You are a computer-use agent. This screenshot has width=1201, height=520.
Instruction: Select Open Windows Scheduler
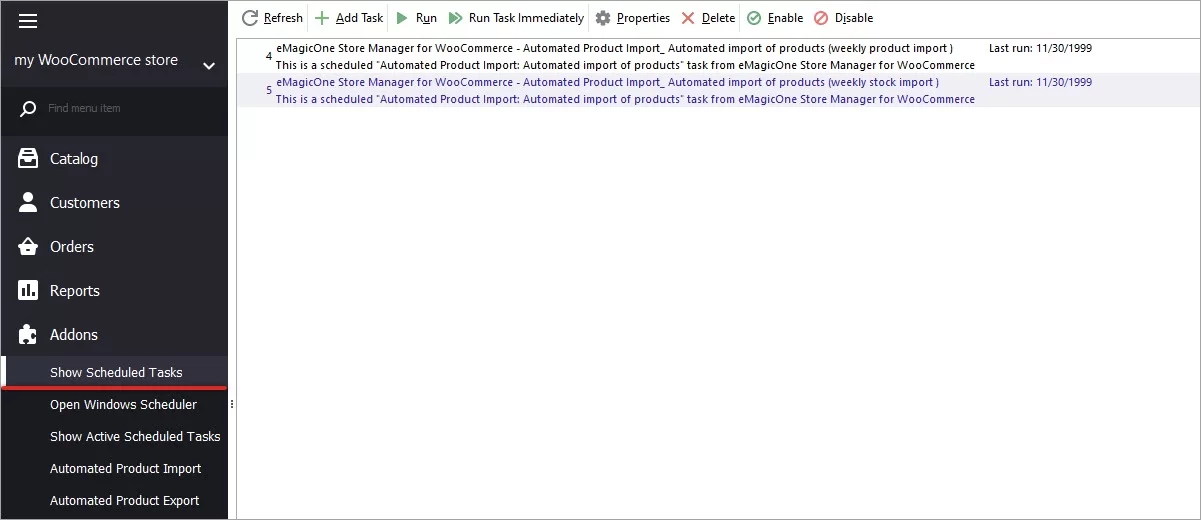click(123, 405)
